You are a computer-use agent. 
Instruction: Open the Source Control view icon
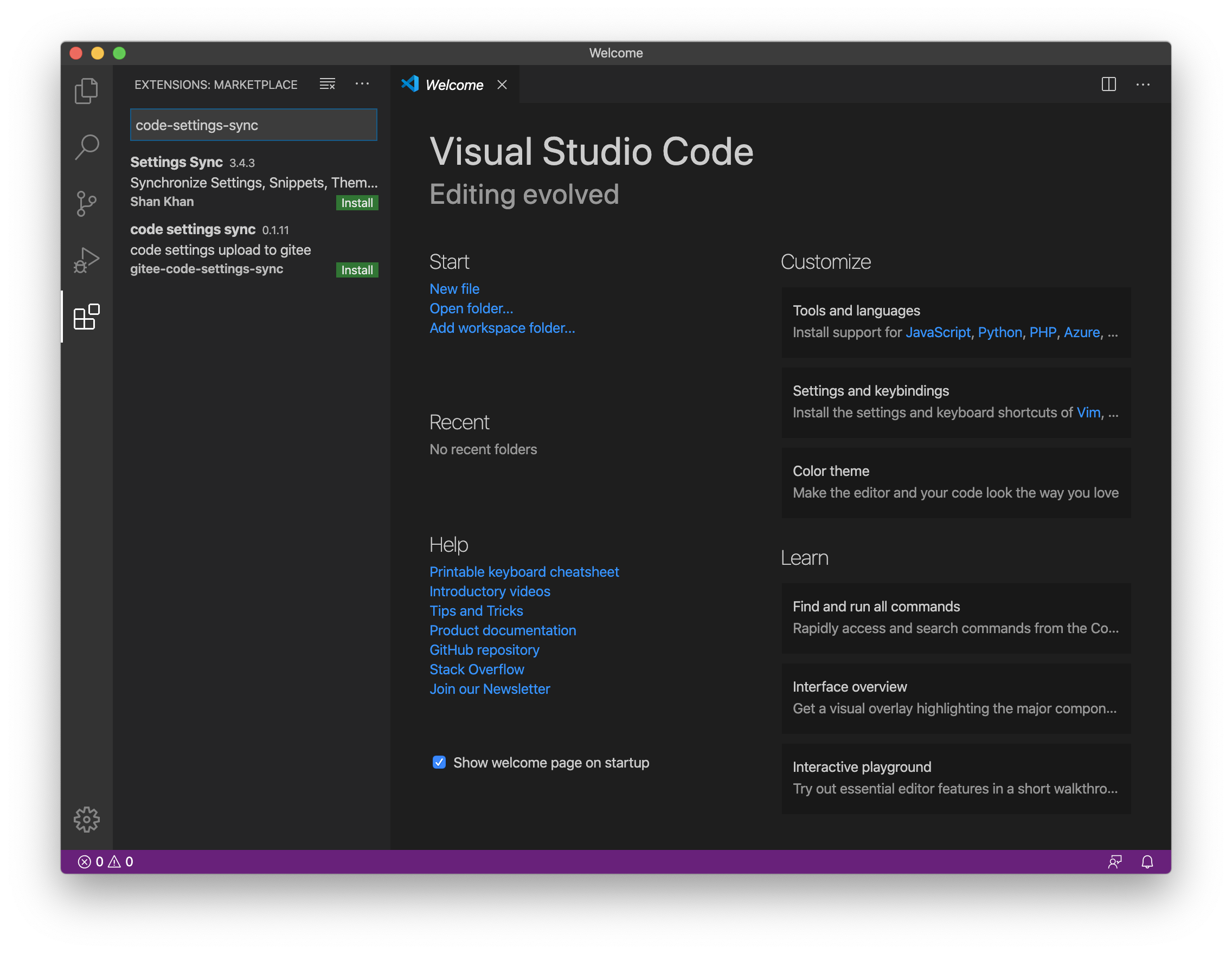(86, 204)
